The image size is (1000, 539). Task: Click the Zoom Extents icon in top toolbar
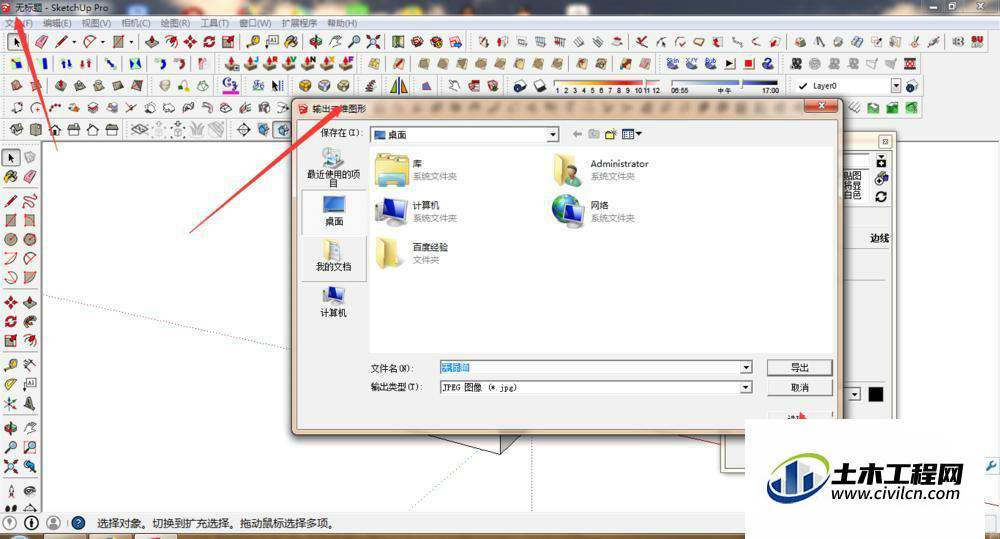coord(374,42)
